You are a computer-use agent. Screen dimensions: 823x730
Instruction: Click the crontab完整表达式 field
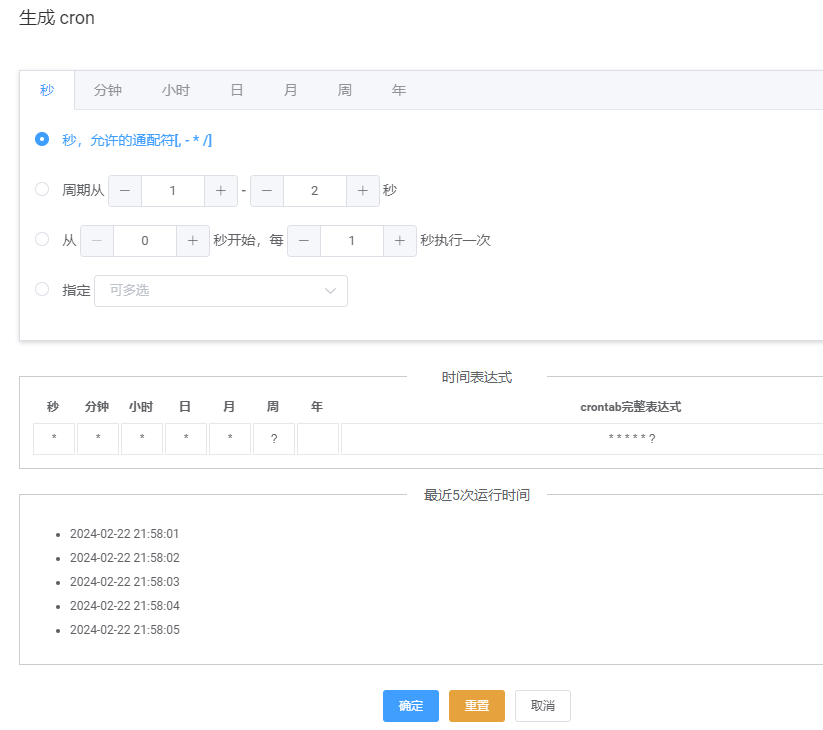pyautogui.click(x=582, y=439)
